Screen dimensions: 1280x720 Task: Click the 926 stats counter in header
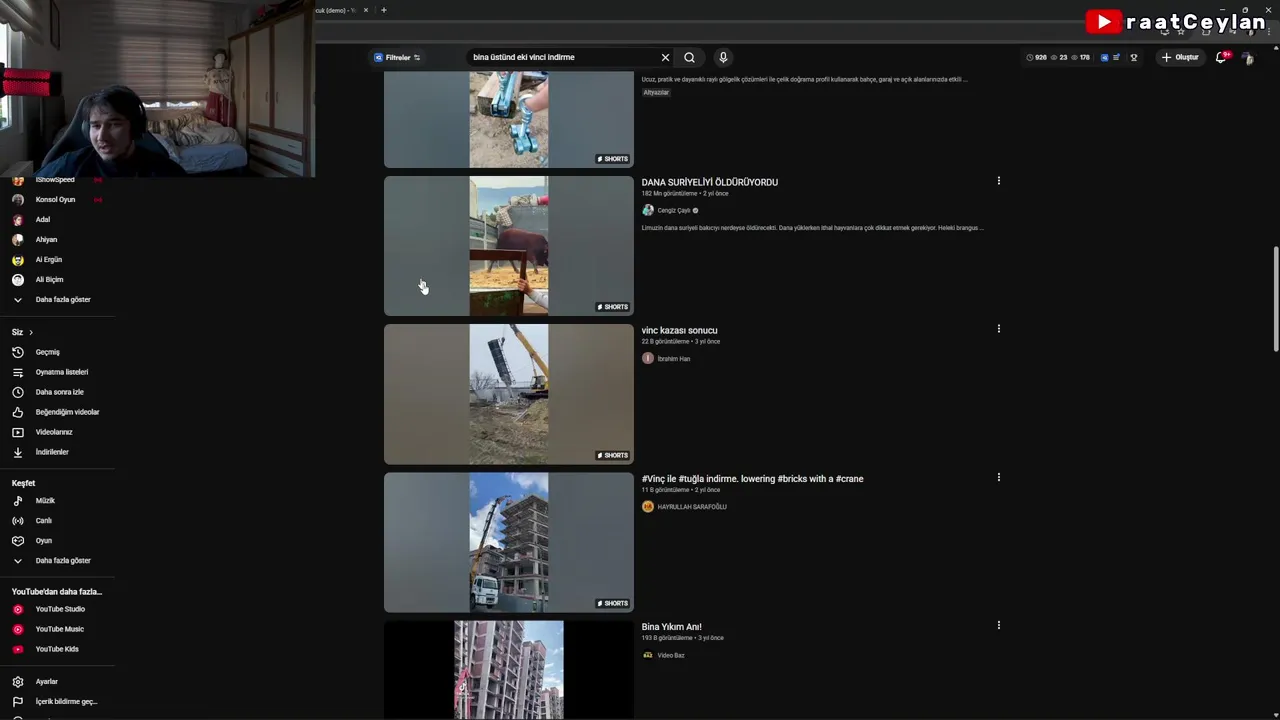[1036, 58]
